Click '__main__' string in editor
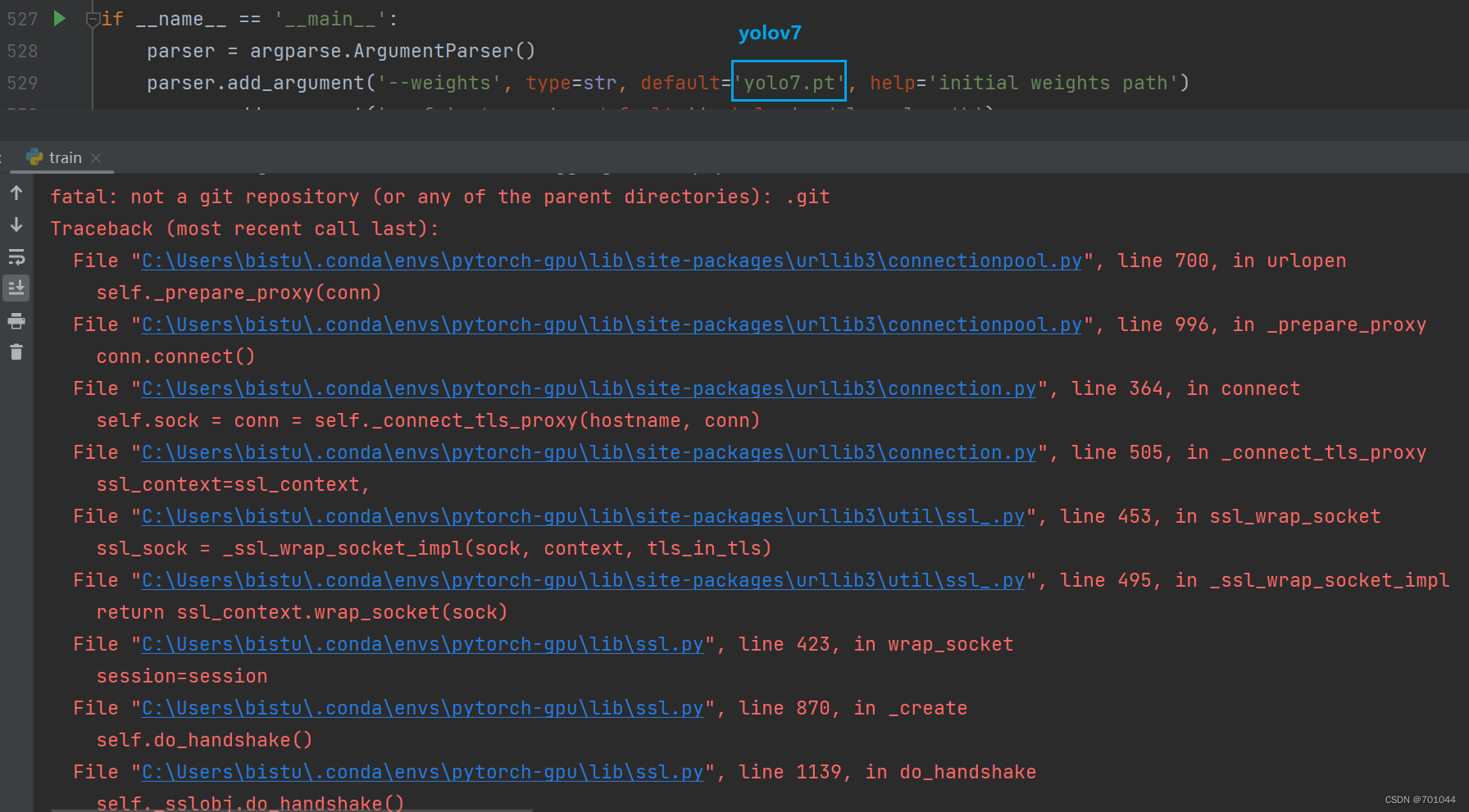 click(x=330, y=19)
